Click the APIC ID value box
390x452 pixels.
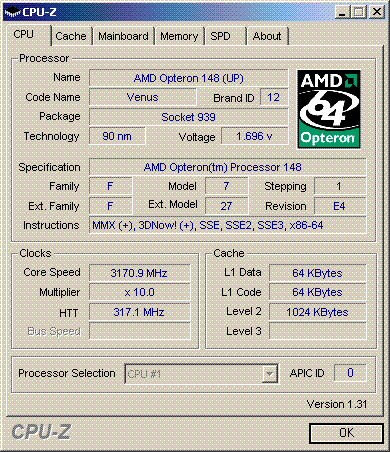tap(350, 373)
